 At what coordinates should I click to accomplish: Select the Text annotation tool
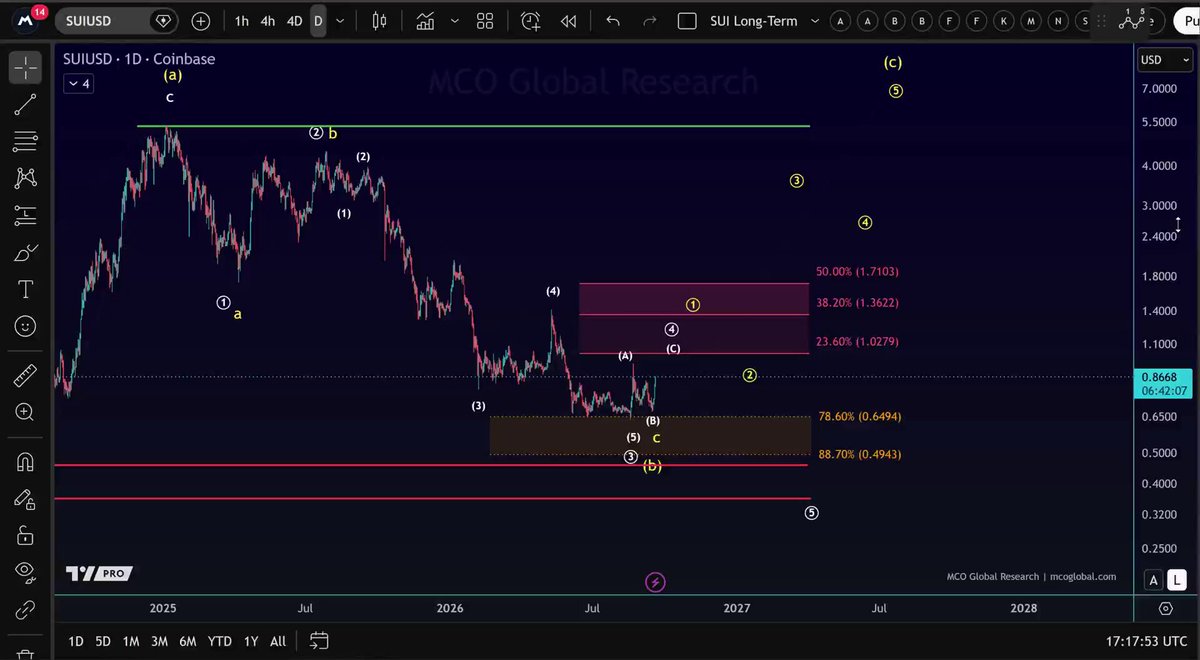click(x=25, y=289)
